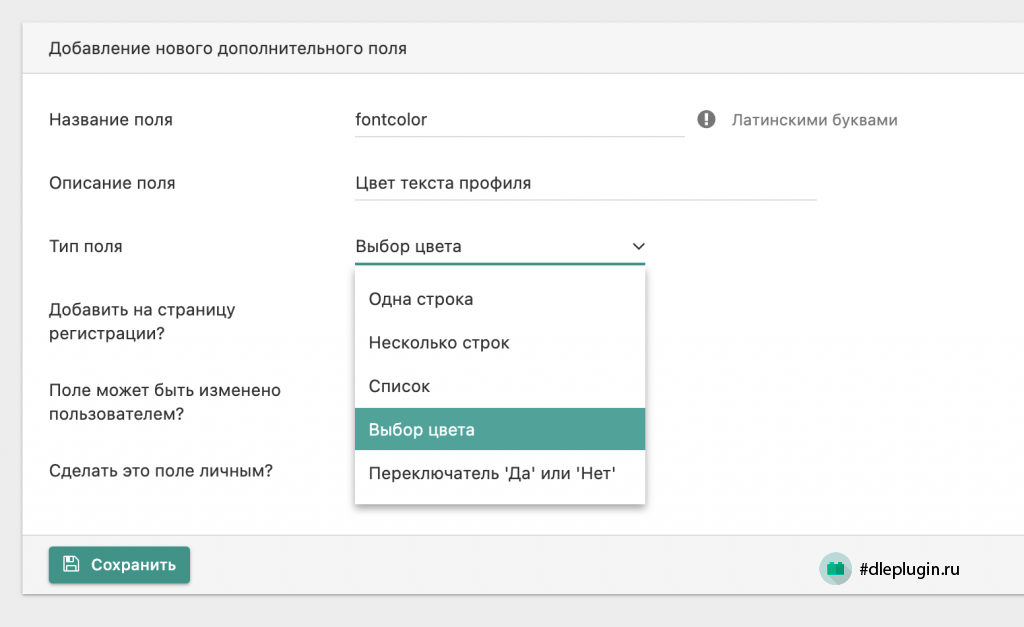Select Переключатель 'Да' или 'Нет' option
The height and width of the screenshot is (627, 1024).
tap(500, 474)
